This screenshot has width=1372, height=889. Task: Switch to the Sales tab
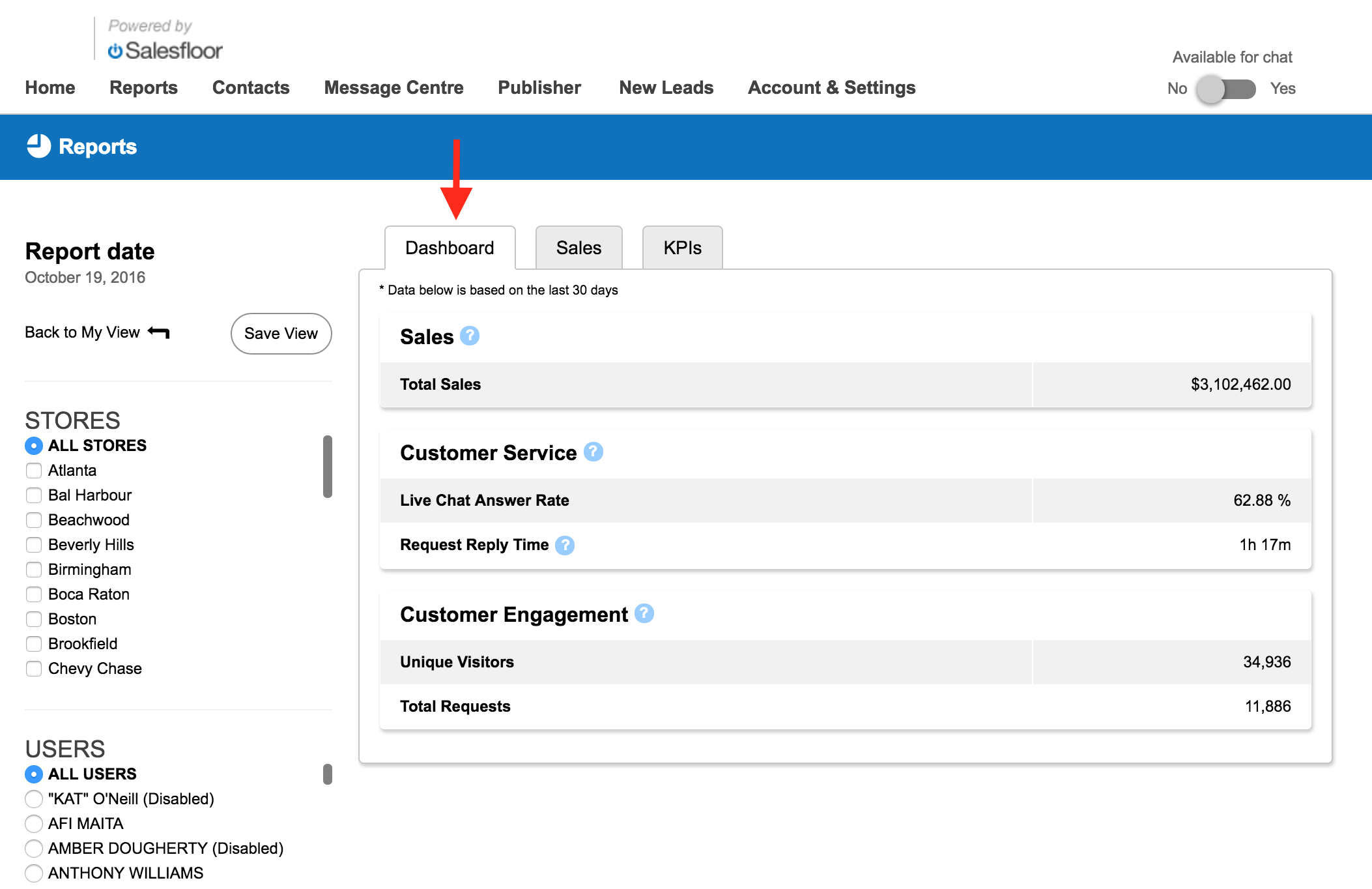[x=579, y=248]
